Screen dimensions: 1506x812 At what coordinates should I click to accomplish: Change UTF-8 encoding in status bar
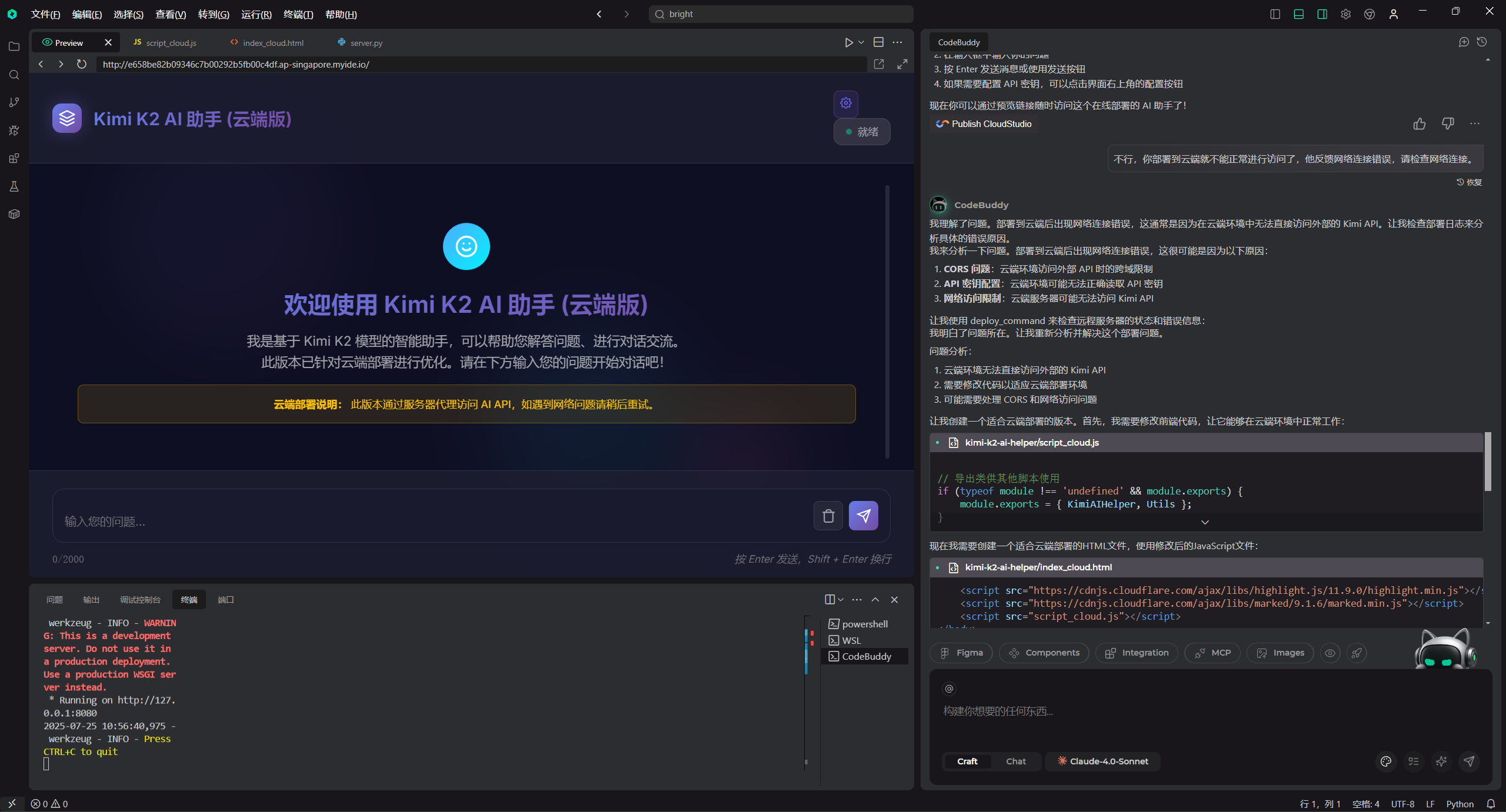click(x=1402, y=804)
